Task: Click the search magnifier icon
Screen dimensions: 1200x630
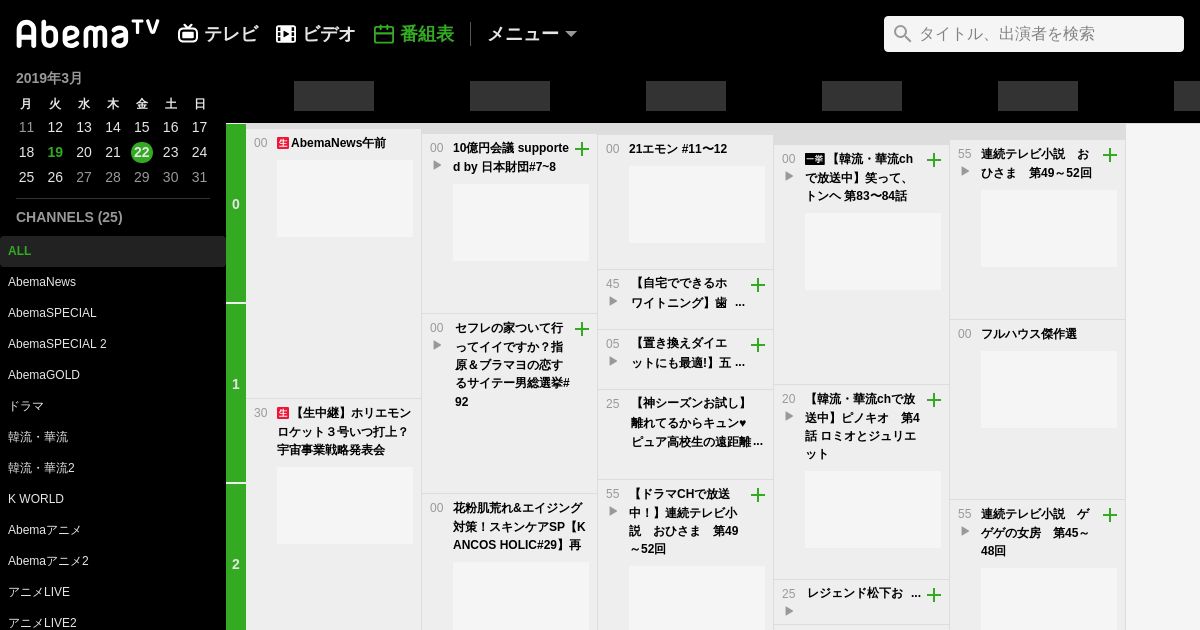Action: tap(902, 34)
